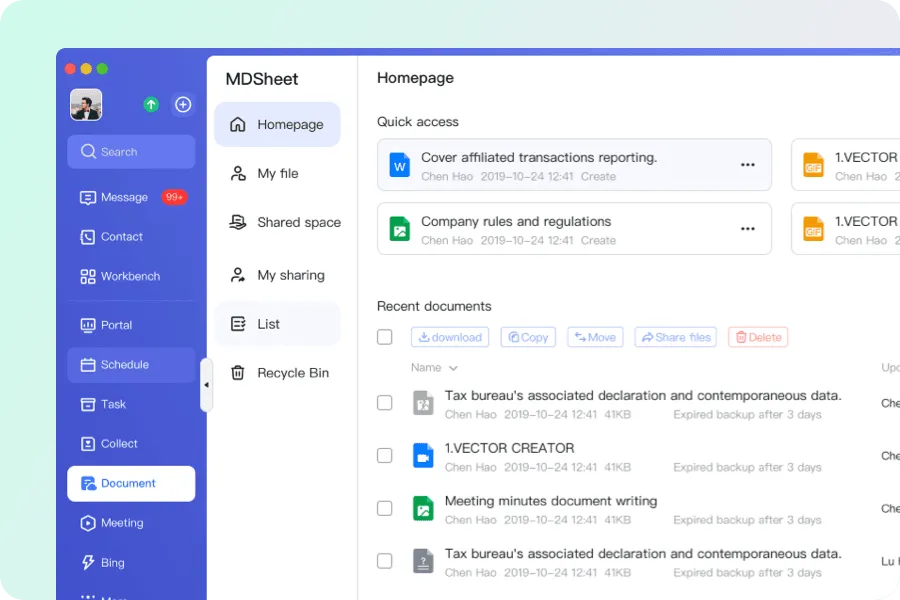Open the List section
Image resolution: width=900 pixels, height=600 pixels.
(277, 324)
